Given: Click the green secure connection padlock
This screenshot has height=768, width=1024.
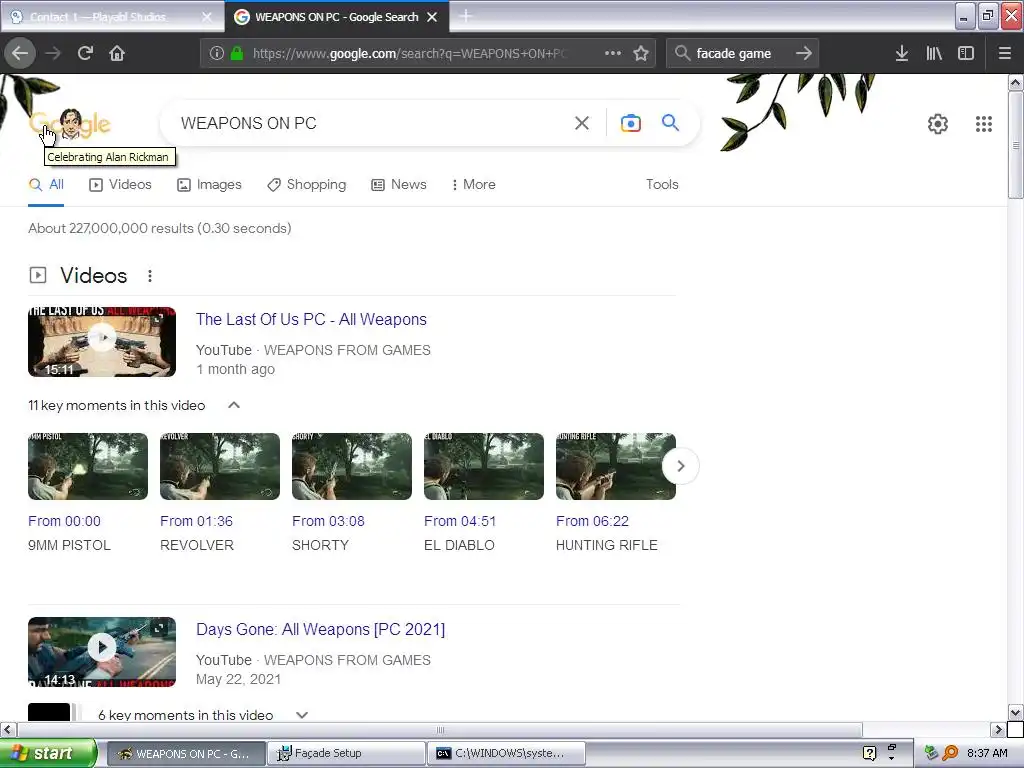Looking at the screenshot, I should pyautogui.click(x=237, y=53).
